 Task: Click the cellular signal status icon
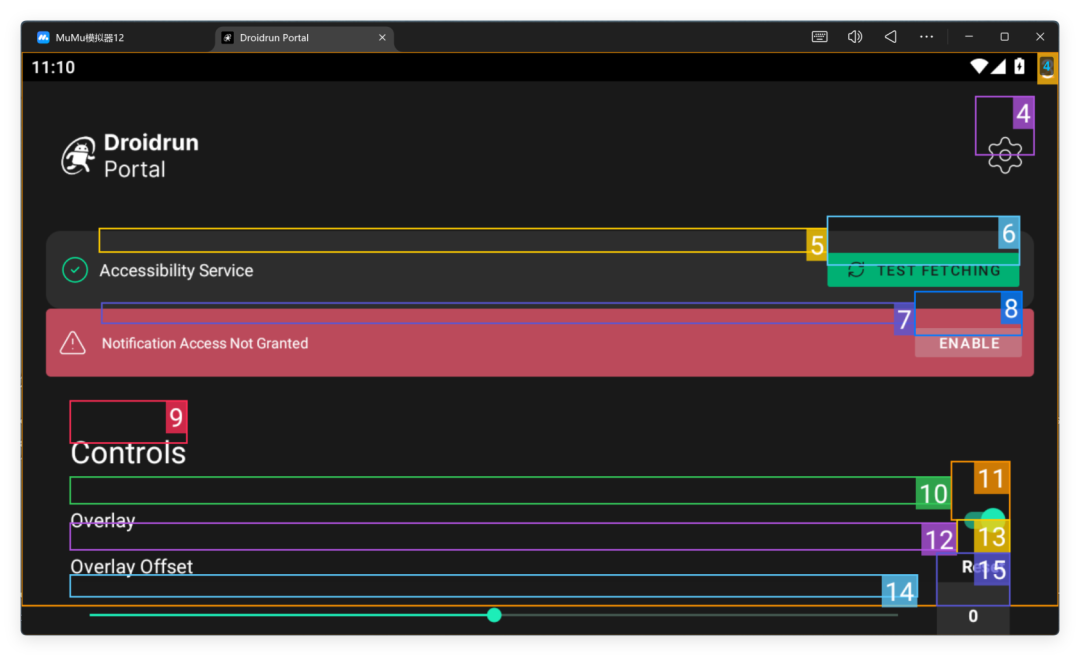[x=999, y=66]
